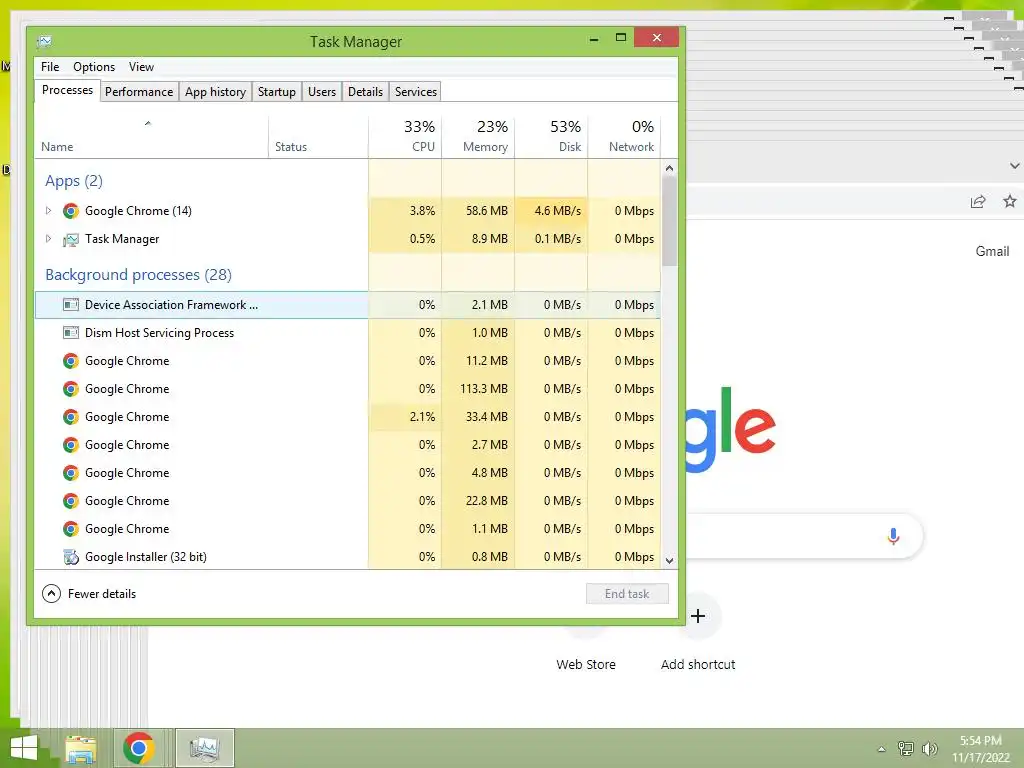
Task: Click the Device Association Framework process icon
Action: pyautogui.click(x=71, y=304)
